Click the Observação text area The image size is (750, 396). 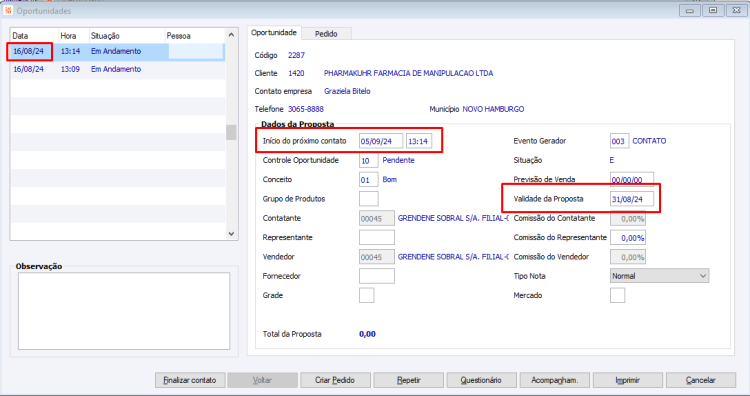[x=124, y=311]
